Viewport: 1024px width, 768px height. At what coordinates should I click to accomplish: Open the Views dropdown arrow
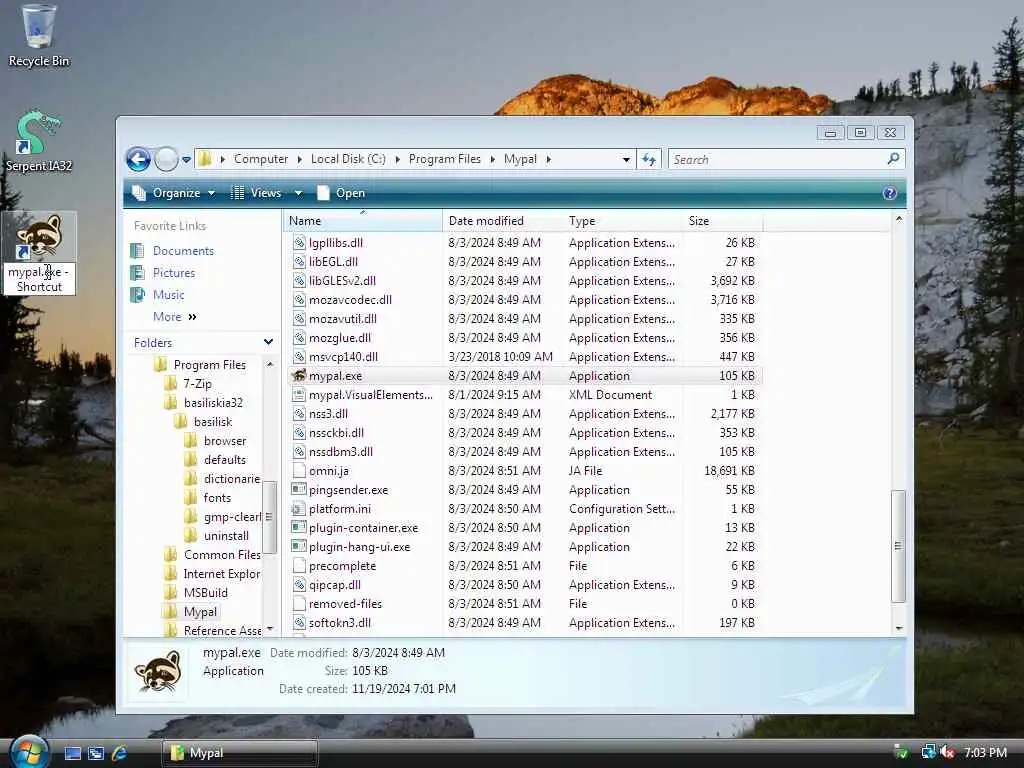(298, 193)
